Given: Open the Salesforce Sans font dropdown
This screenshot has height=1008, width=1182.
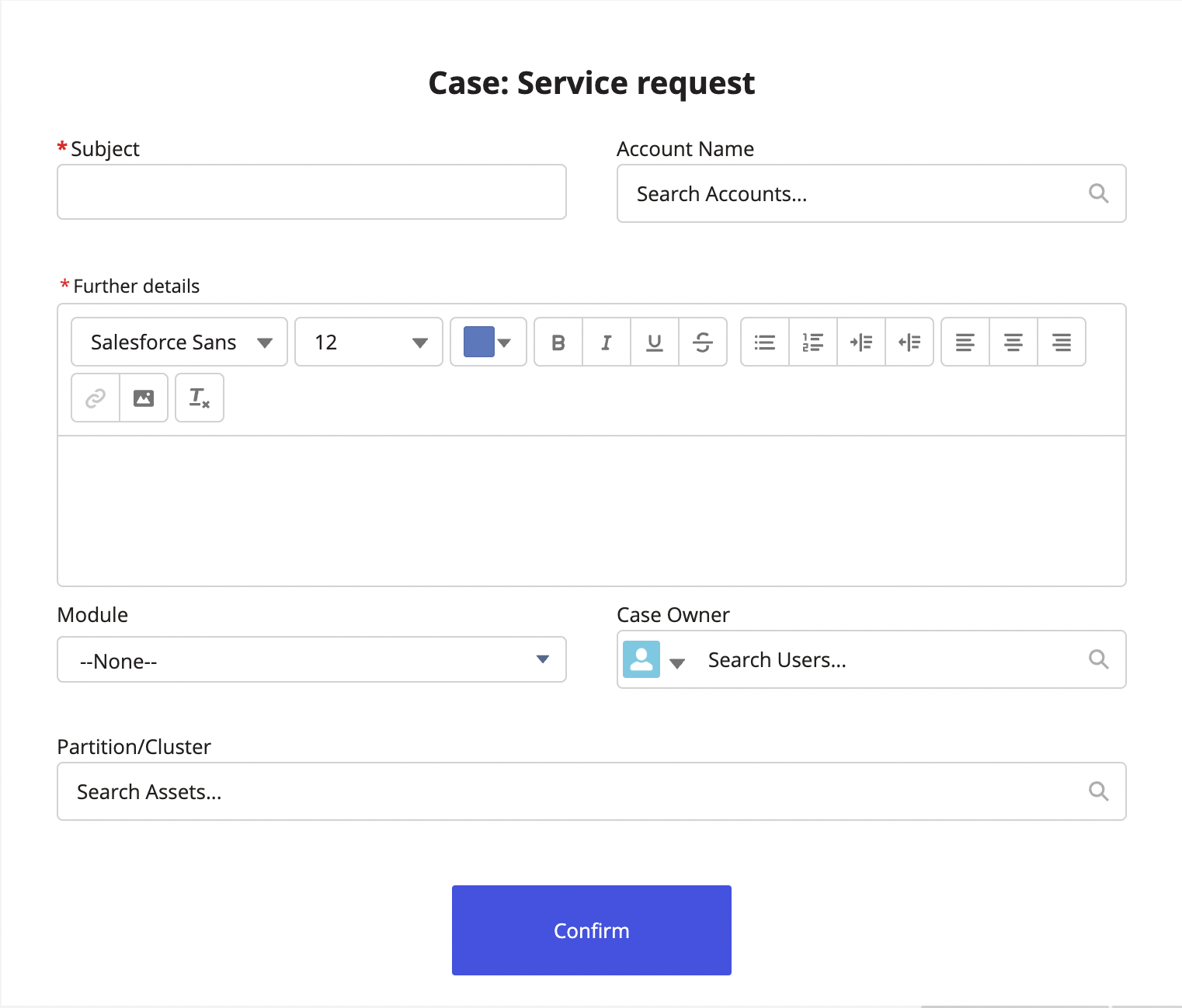Looking at the screenshot, I should tap(179, 342).
